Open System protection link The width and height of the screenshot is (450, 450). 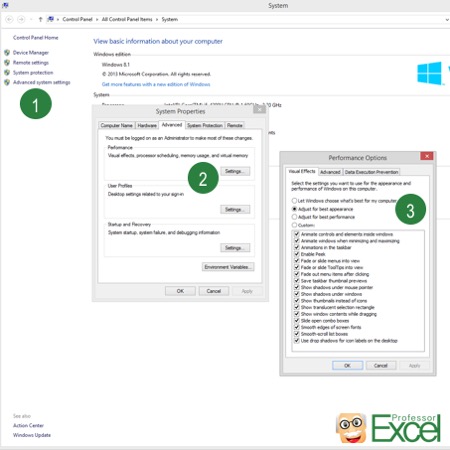click(33, 73)
